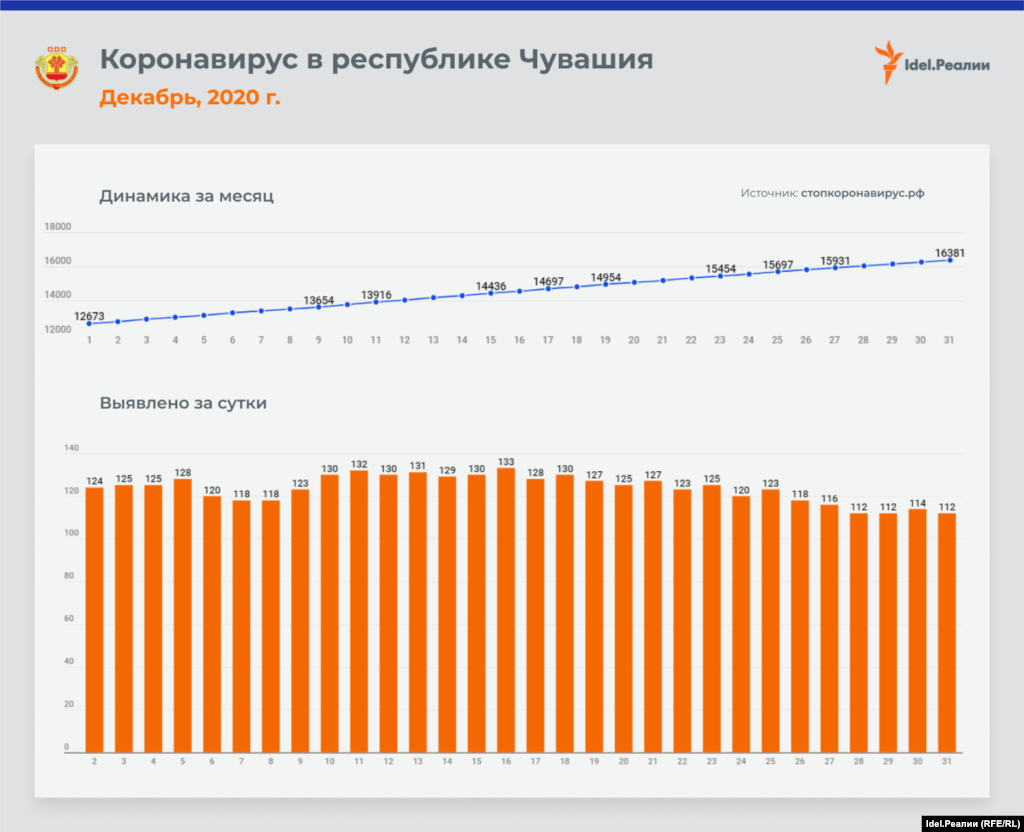Select the day 16 bar labeled 133

coord(506,610)
